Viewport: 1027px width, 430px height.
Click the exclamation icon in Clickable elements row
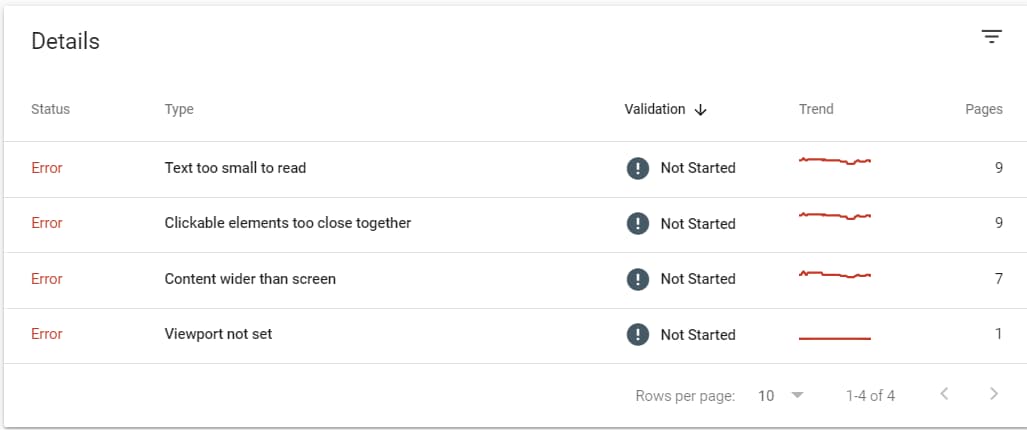pyautogui.click(x=637, y=224)
